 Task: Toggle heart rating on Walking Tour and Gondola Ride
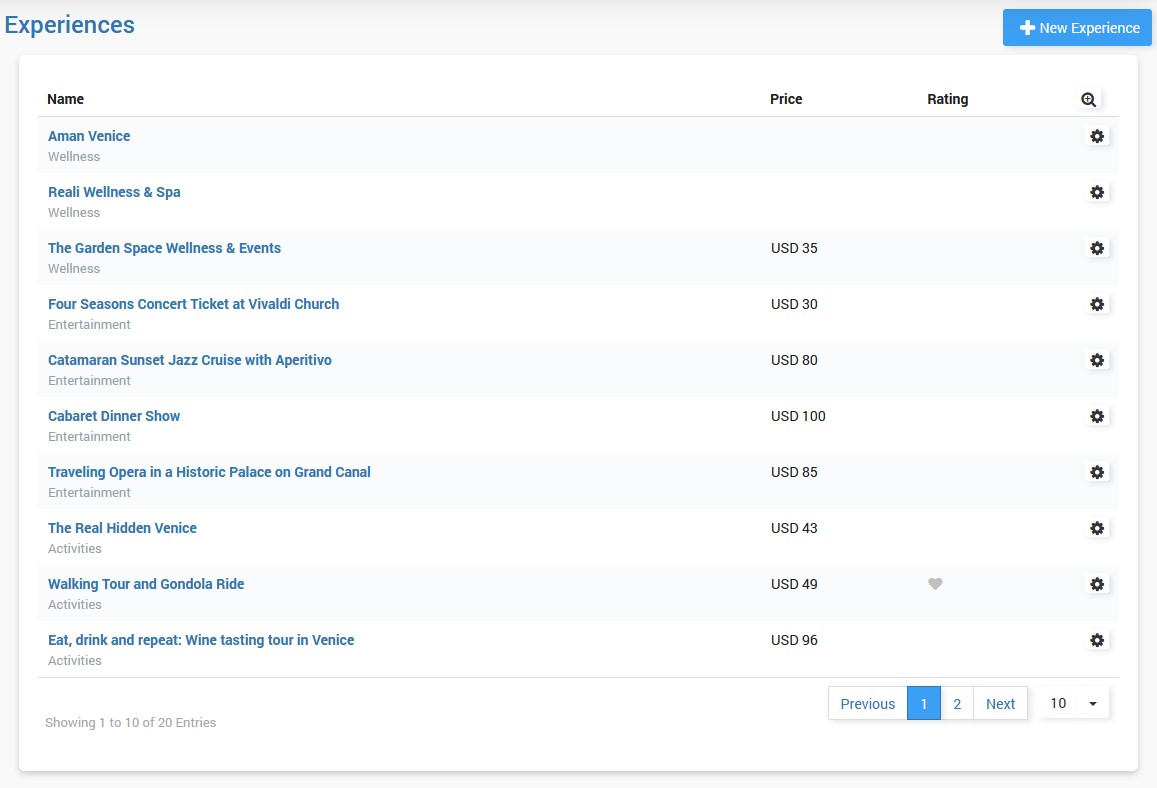(x=935, y=584)
